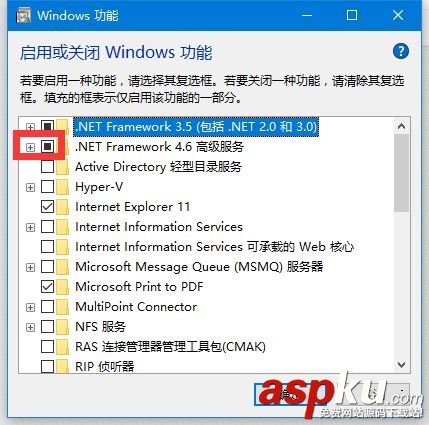Click the scroll up arrow of the feature list
429x425 pixels.
coord(402,126)
